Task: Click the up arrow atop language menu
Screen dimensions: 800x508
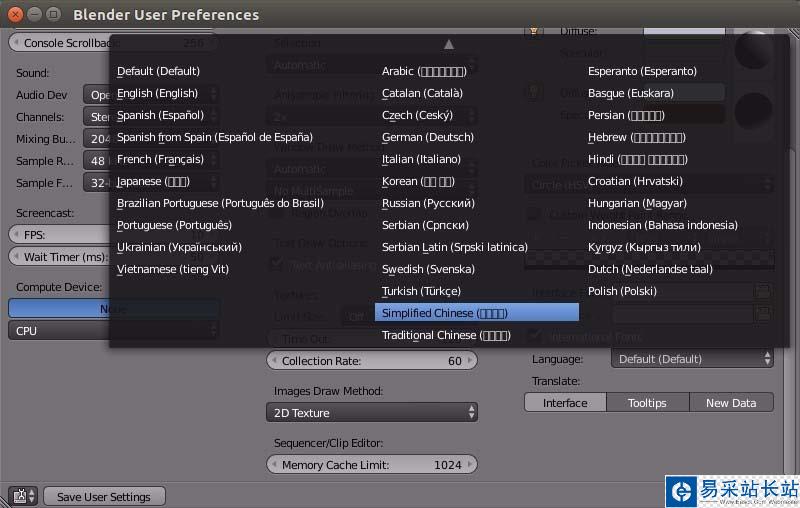Action: point(448,45)
